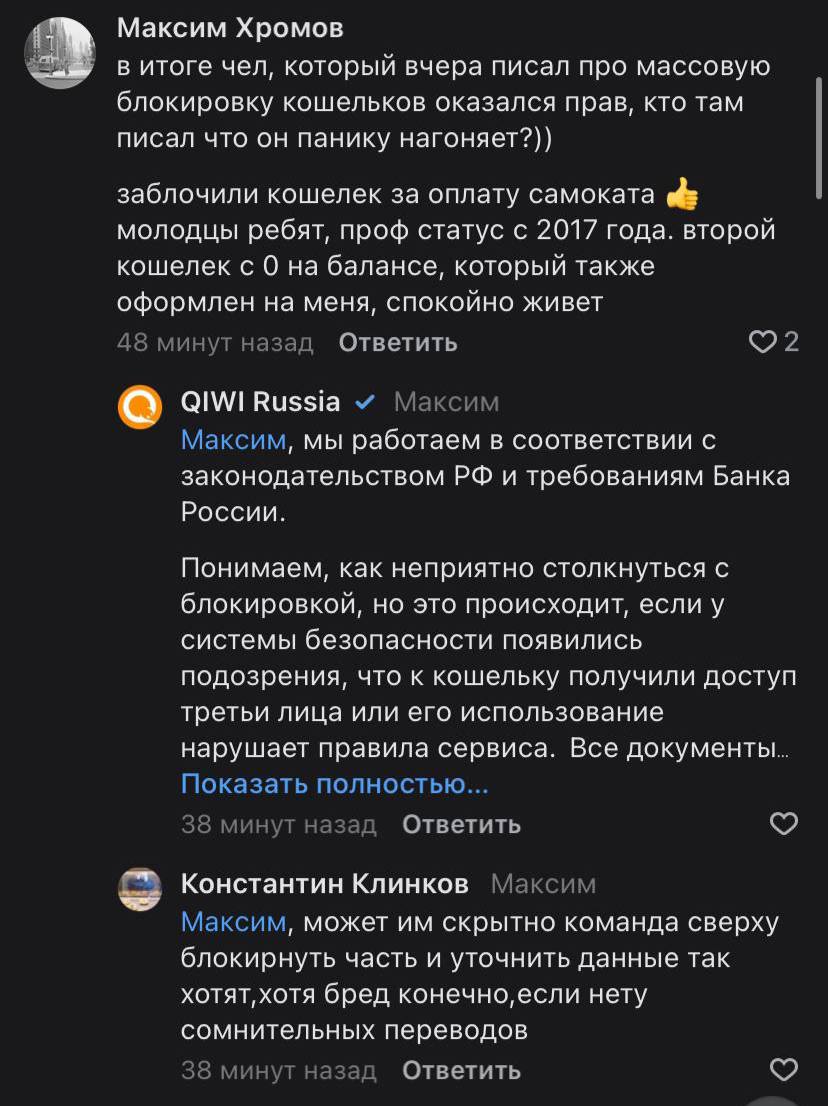The width and height of the screenshot is (828, 1106).
Task: Like the QIWI Russia reply
Action: [784, 824]
